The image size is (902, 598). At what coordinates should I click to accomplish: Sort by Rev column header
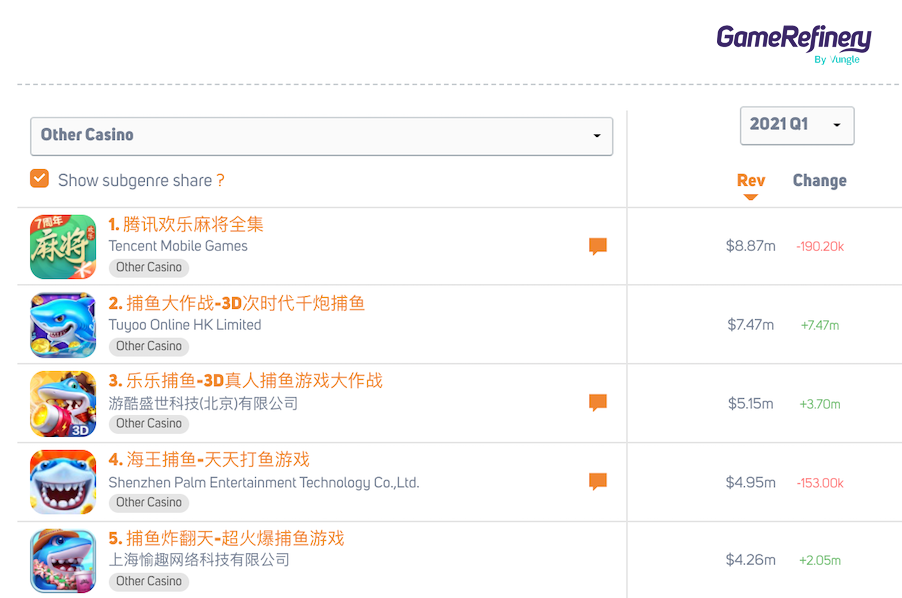click(750, 181)
